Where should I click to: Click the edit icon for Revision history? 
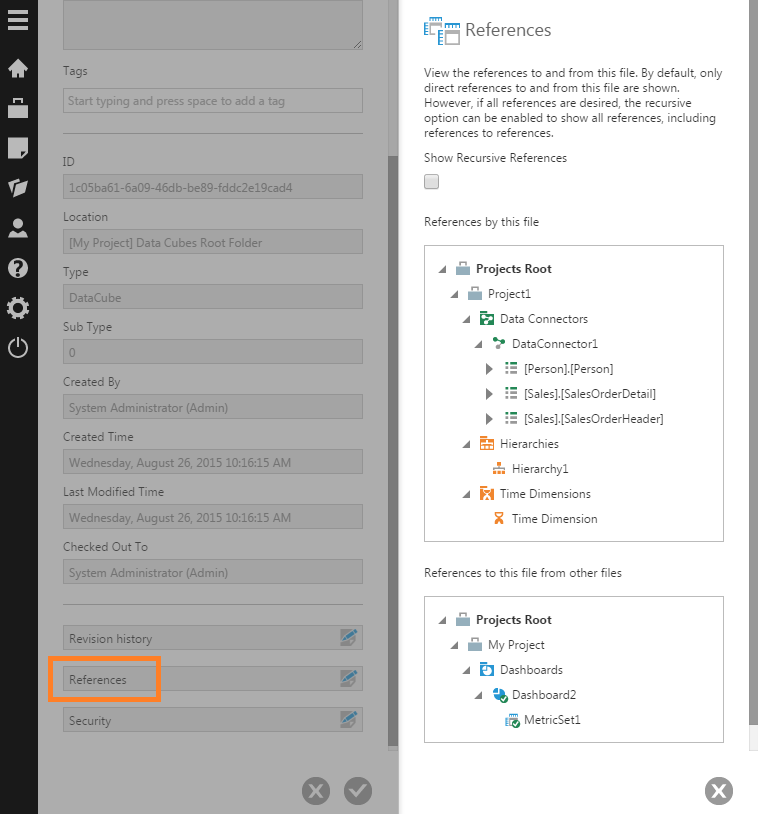point(348,637)
